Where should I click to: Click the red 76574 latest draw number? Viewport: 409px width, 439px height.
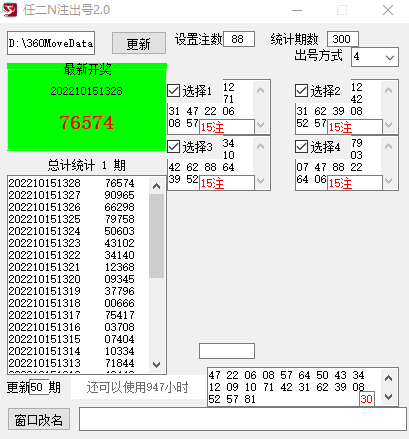tap(87, 122)
